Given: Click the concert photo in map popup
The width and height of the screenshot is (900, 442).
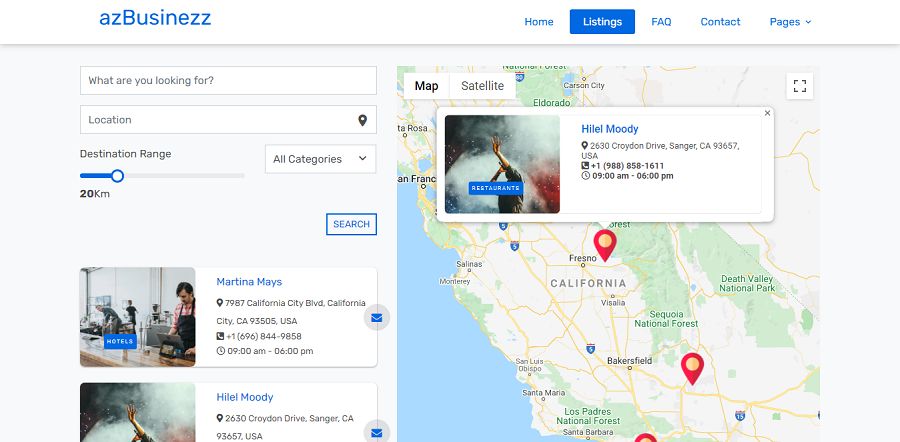Looking at the screenshot, I should 502,164.
